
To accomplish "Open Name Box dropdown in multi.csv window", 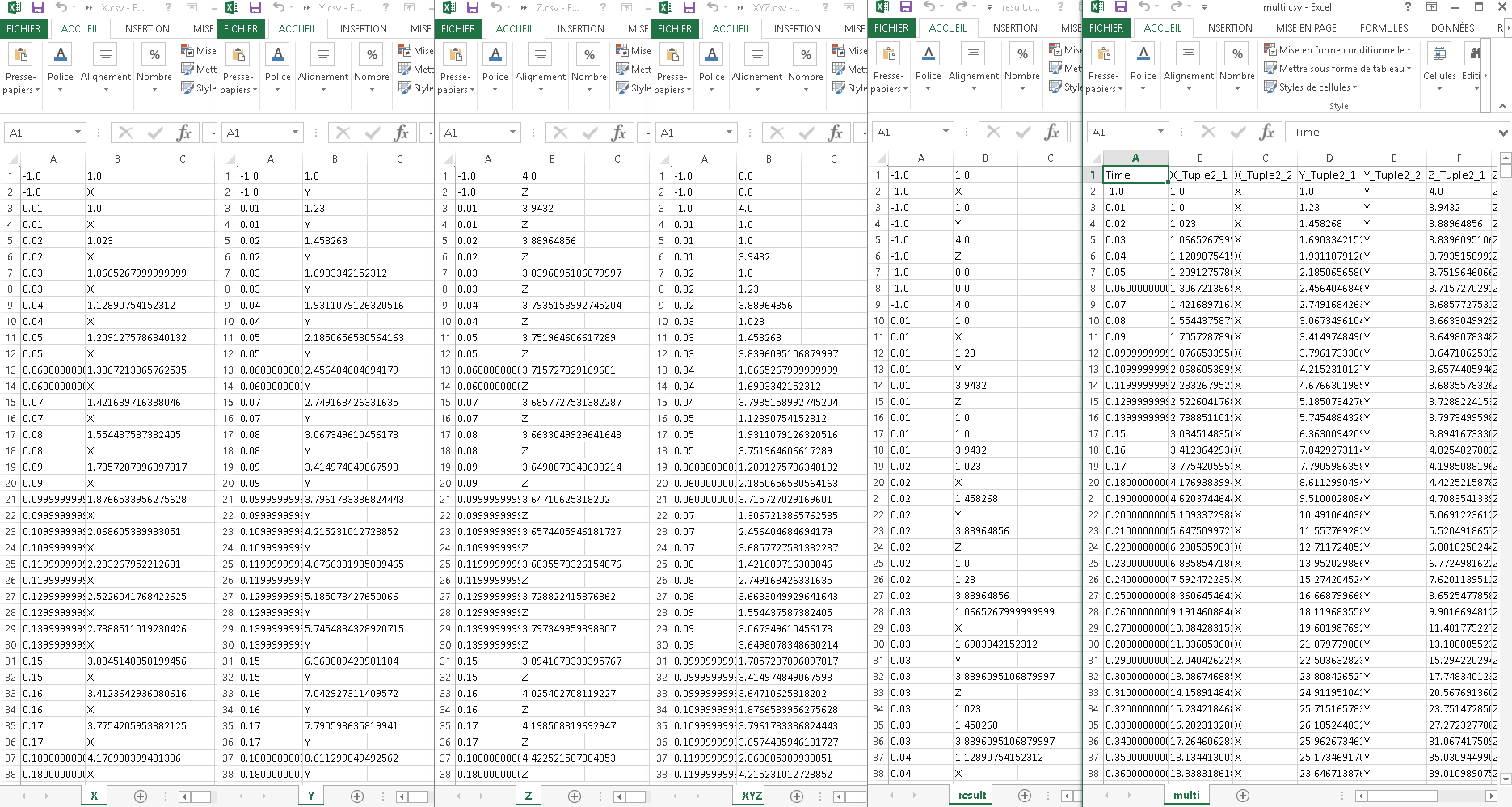I will pos(1160,132).
